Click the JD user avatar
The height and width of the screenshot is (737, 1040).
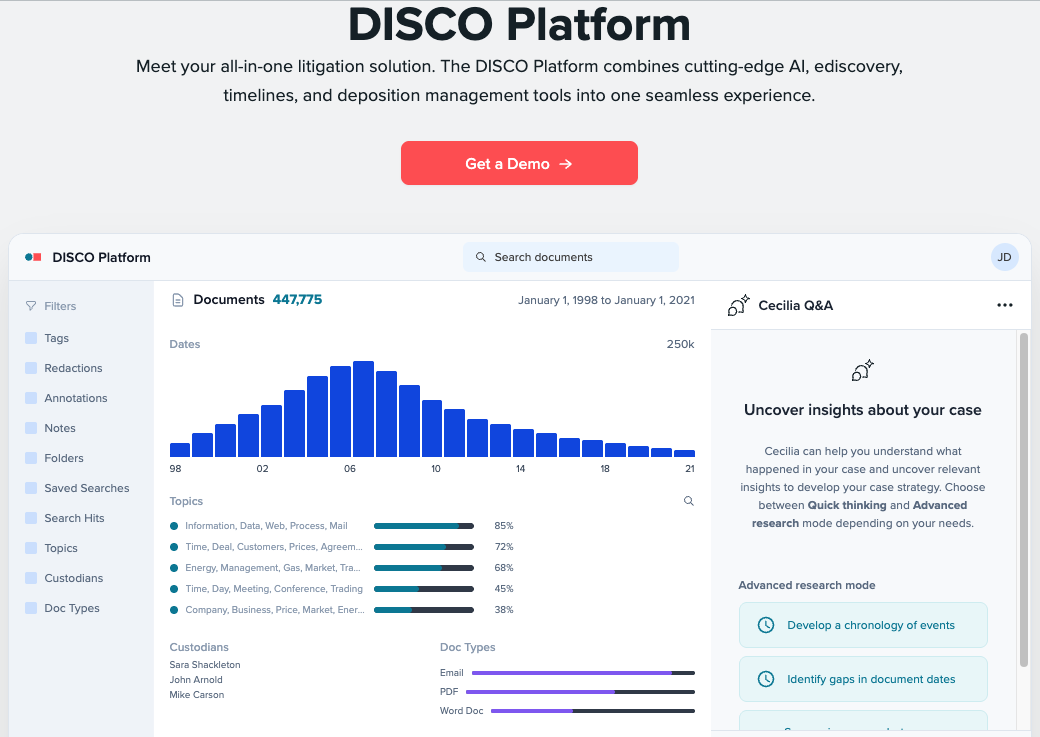point(1004,257)
